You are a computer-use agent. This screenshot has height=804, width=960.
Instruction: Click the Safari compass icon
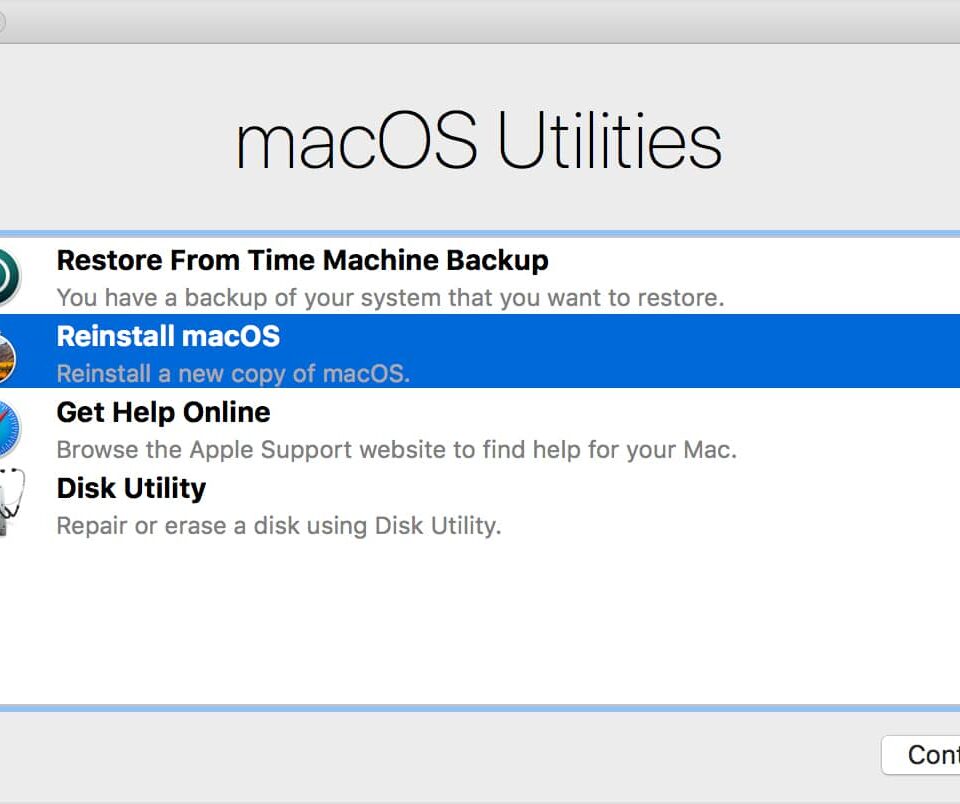click(x=8, y=428)
